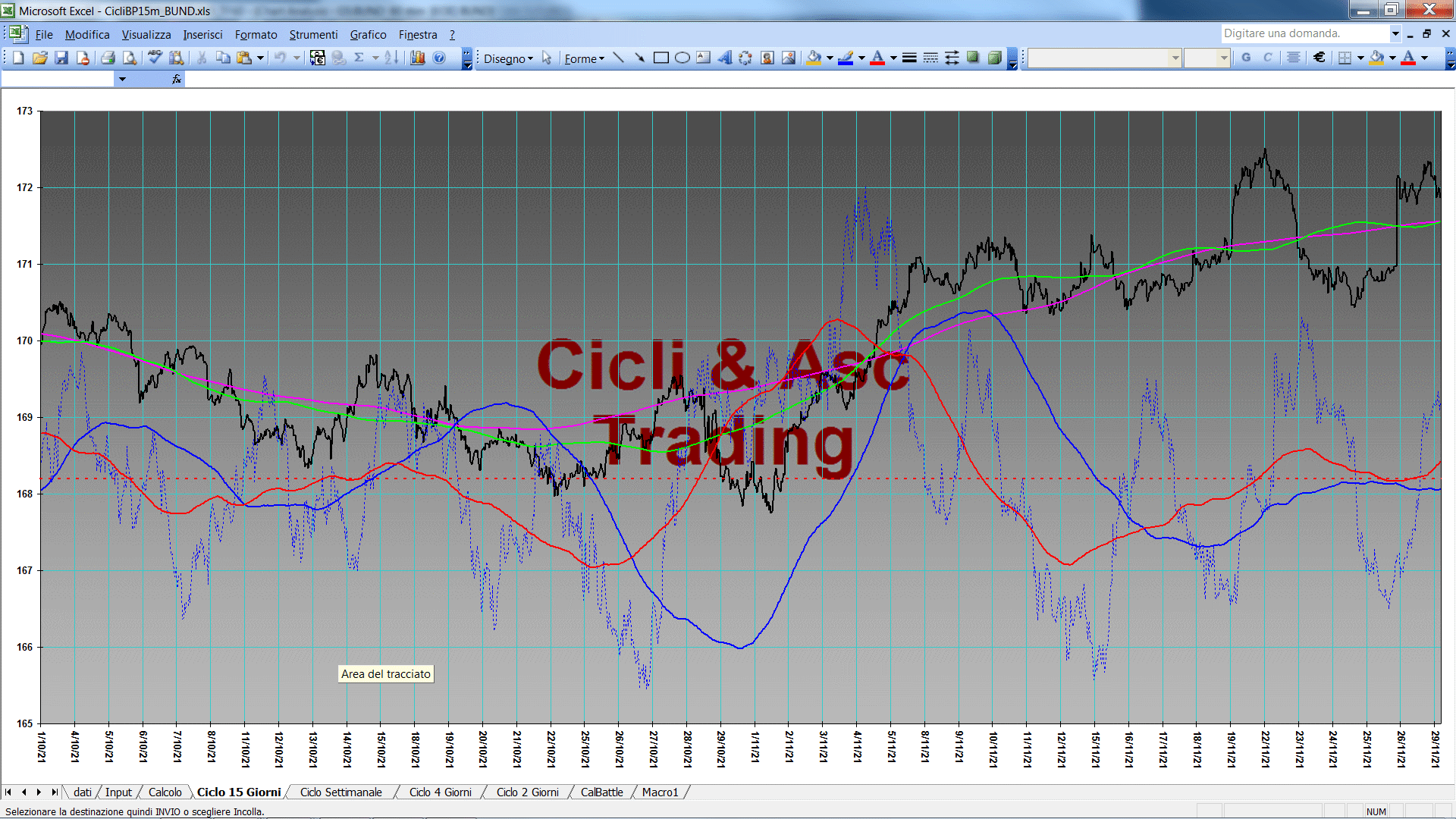
Task: Open a file with the folder icon
Action: (40, 58)
